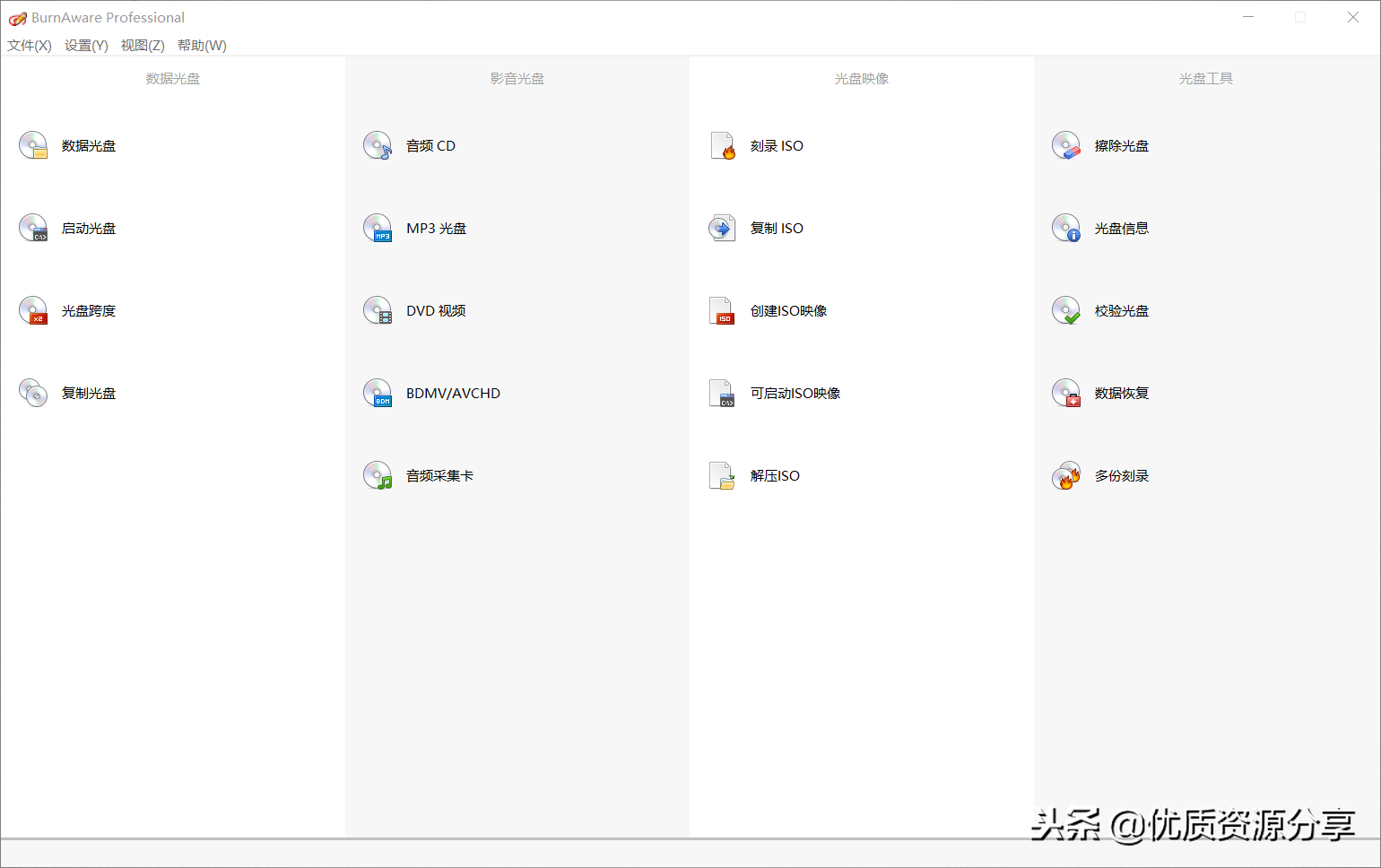Screen dimensions: 1381x868
Task: Choose the 音频 CD label
Action: pyautogui.click(x=430, y=146)
